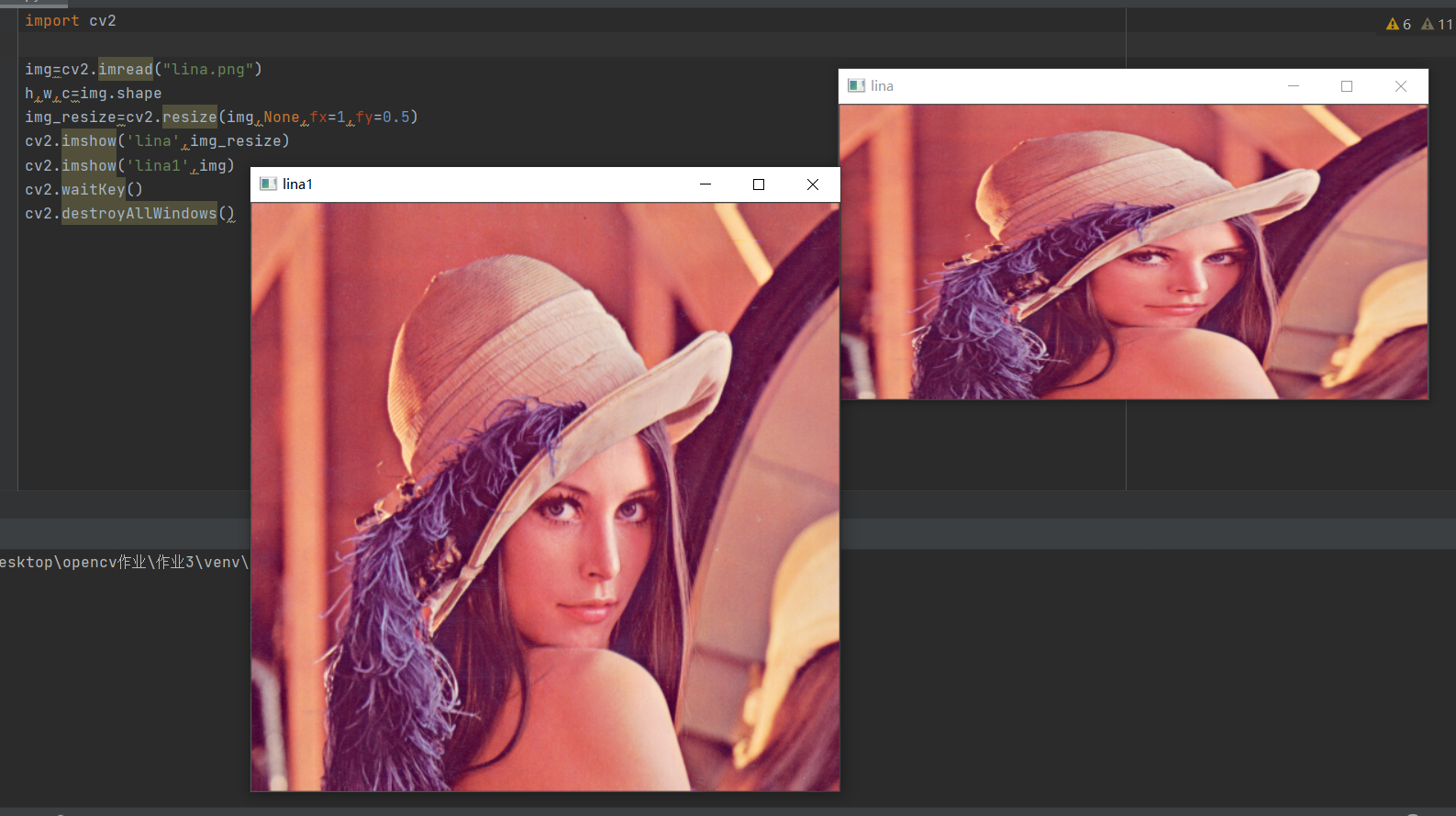
Task: Click 'waitKey' in the code
Action: 94,189
